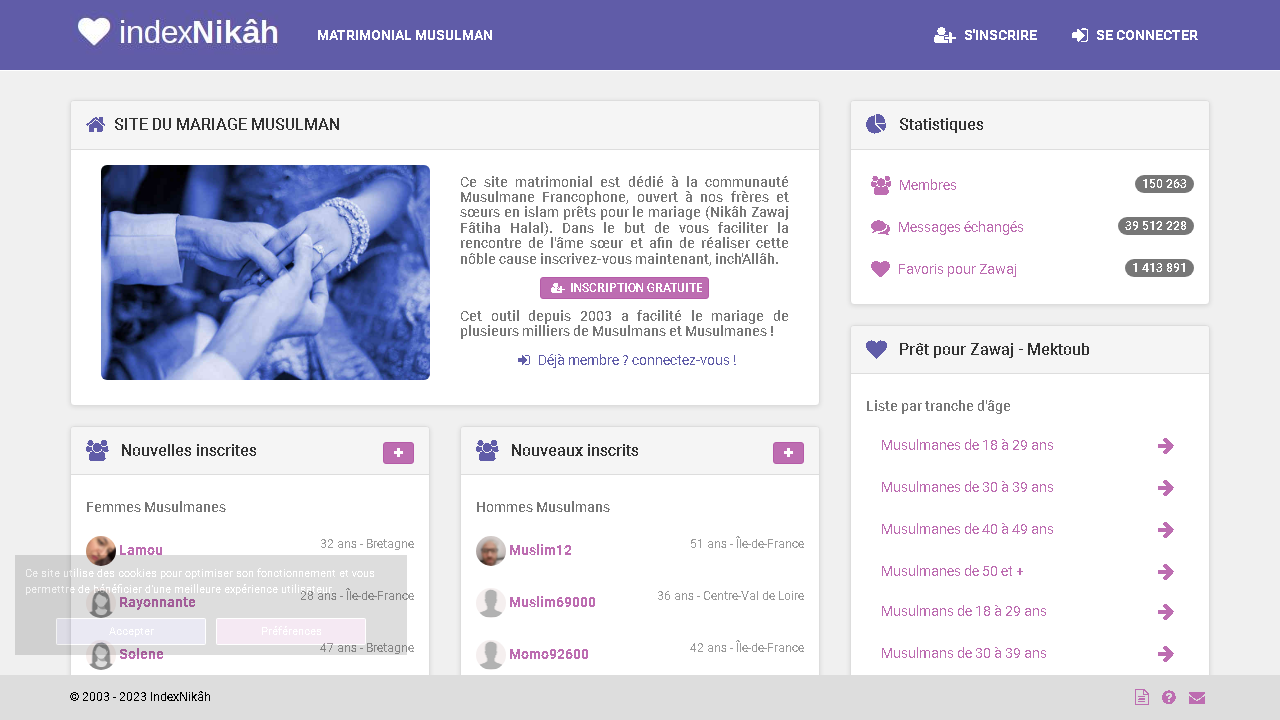Expand Nouvelles inscrites with the plus button

pyautogui.click(x=398, y=453)
